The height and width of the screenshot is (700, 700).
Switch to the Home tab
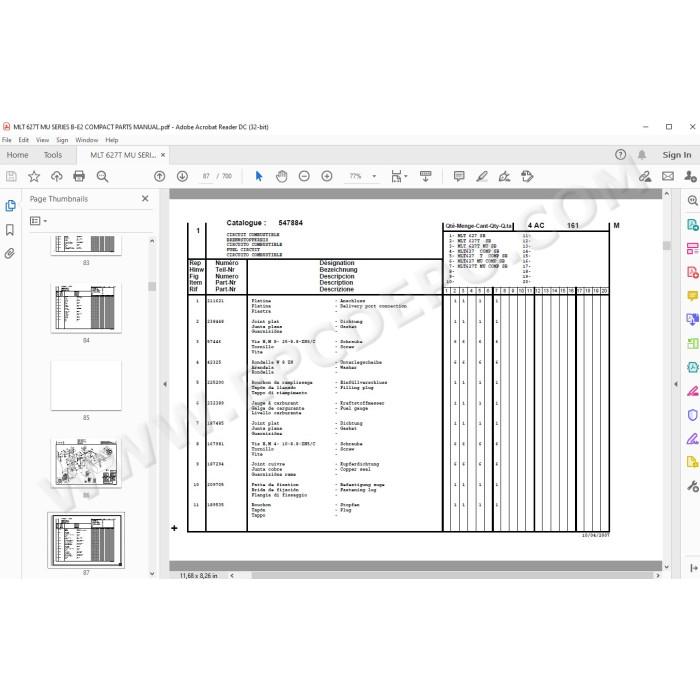pos(17,155)
